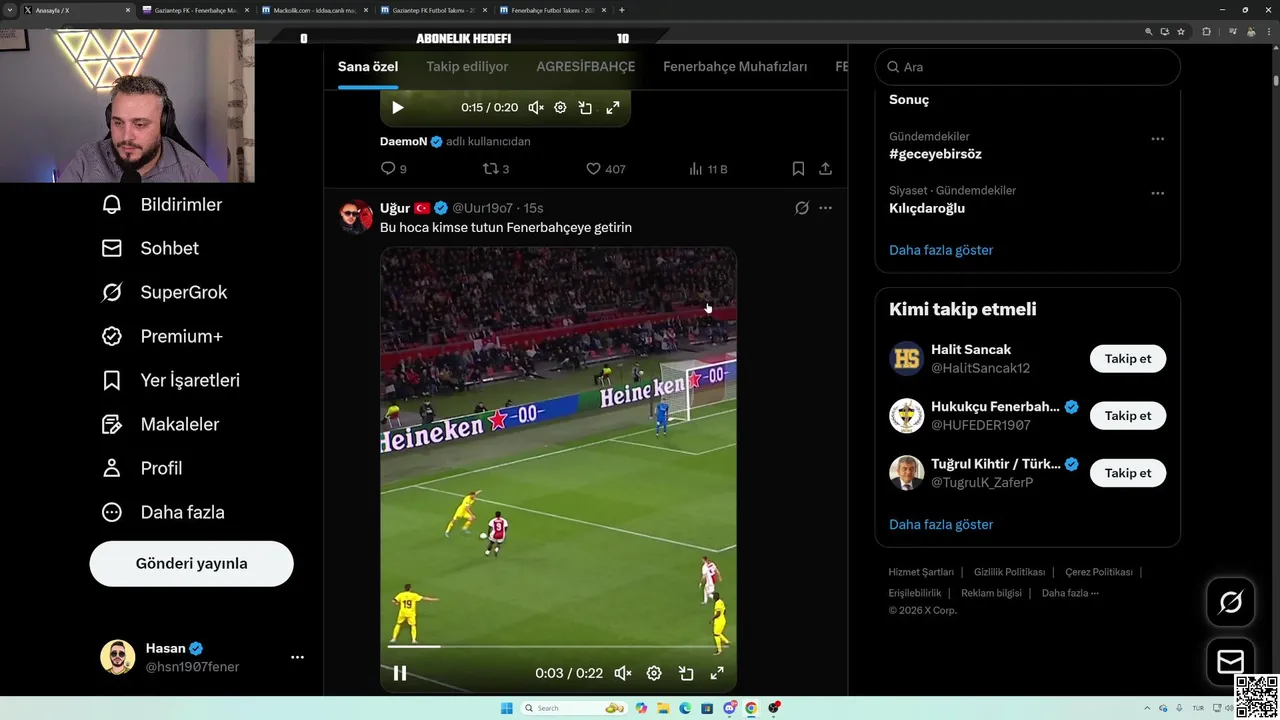Screen dimensions: 1280x720
Task: Open Uğur's profile avatar
Action: tap(356, 216)
